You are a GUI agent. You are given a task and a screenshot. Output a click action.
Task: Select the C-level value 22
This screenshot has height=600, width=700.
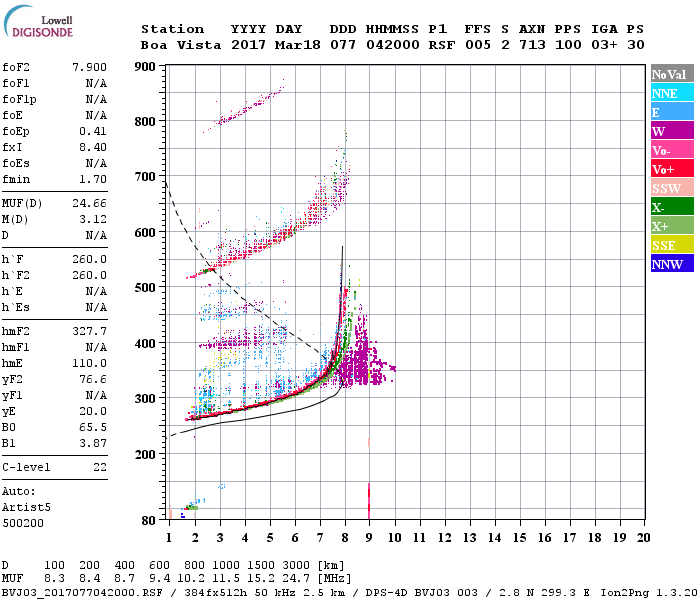[98, 467]
